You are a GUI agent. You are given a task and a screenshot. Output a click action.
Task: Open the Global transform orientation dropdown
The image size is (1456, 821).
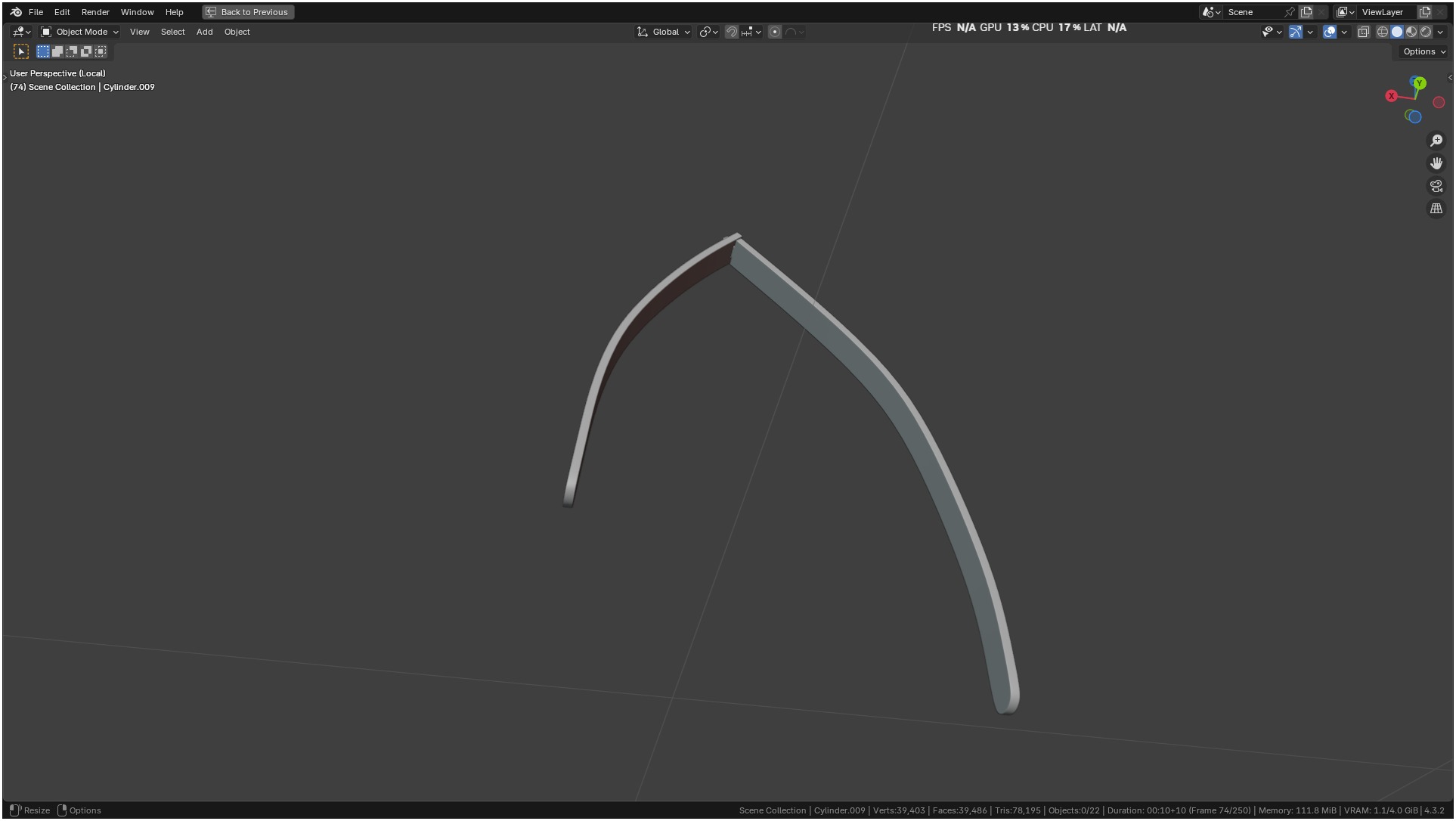point(664,32)
